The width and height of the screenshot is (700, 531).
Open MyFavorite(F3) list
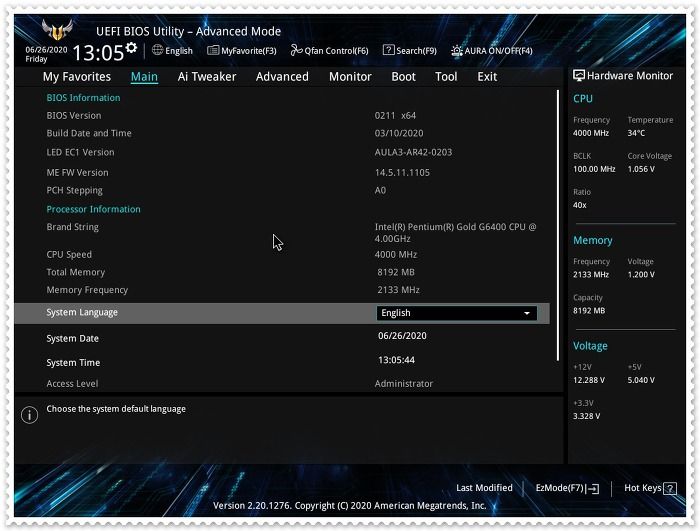[x=242, y=50]
